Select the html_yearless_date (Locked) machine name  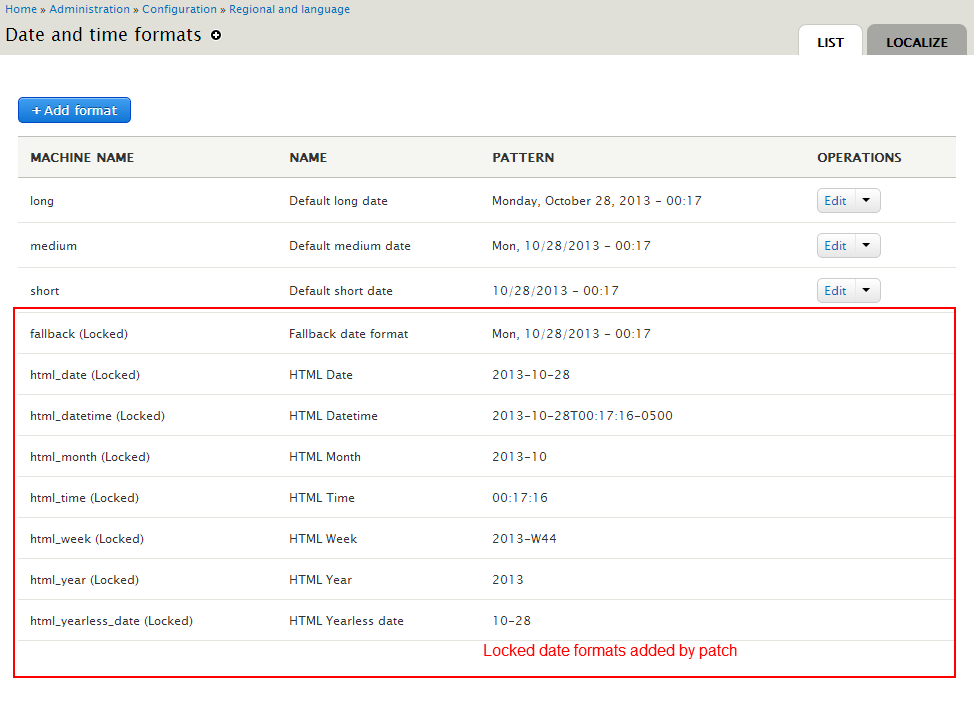(x=111, y=621)
